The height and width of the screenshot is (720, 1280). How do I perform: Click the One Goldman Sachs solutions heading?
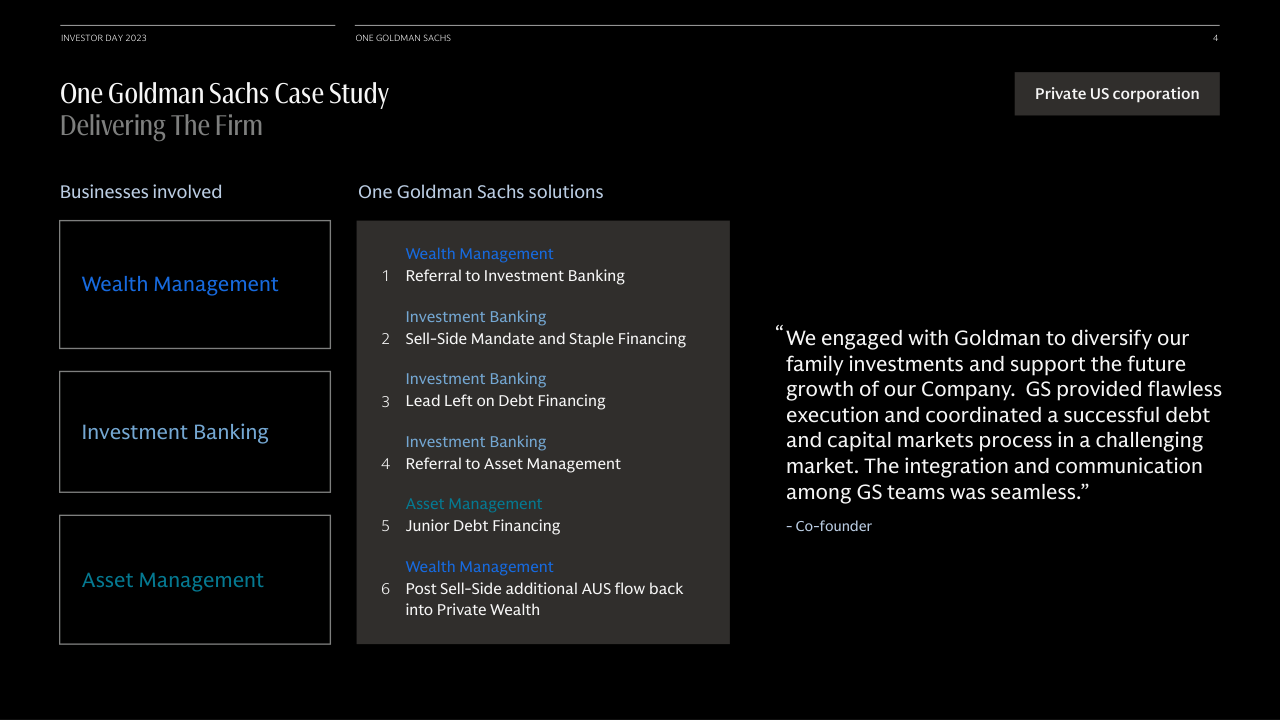[x=480, y=192]
